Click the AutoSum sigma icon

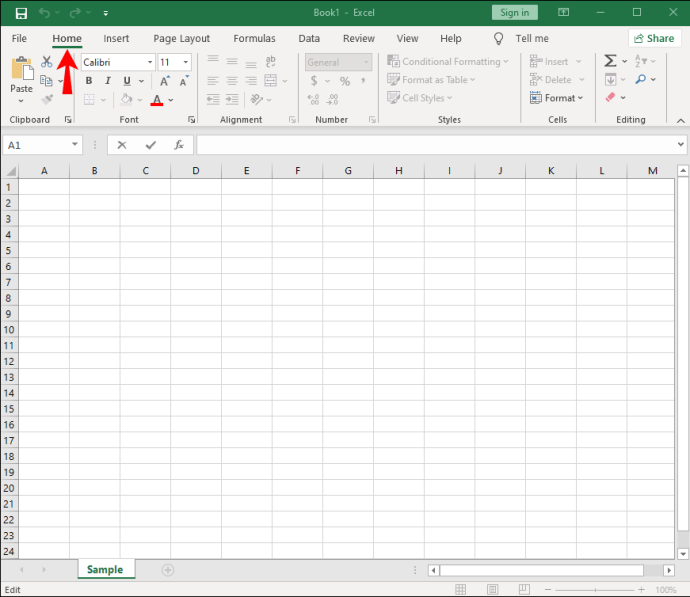click(610, 61)
